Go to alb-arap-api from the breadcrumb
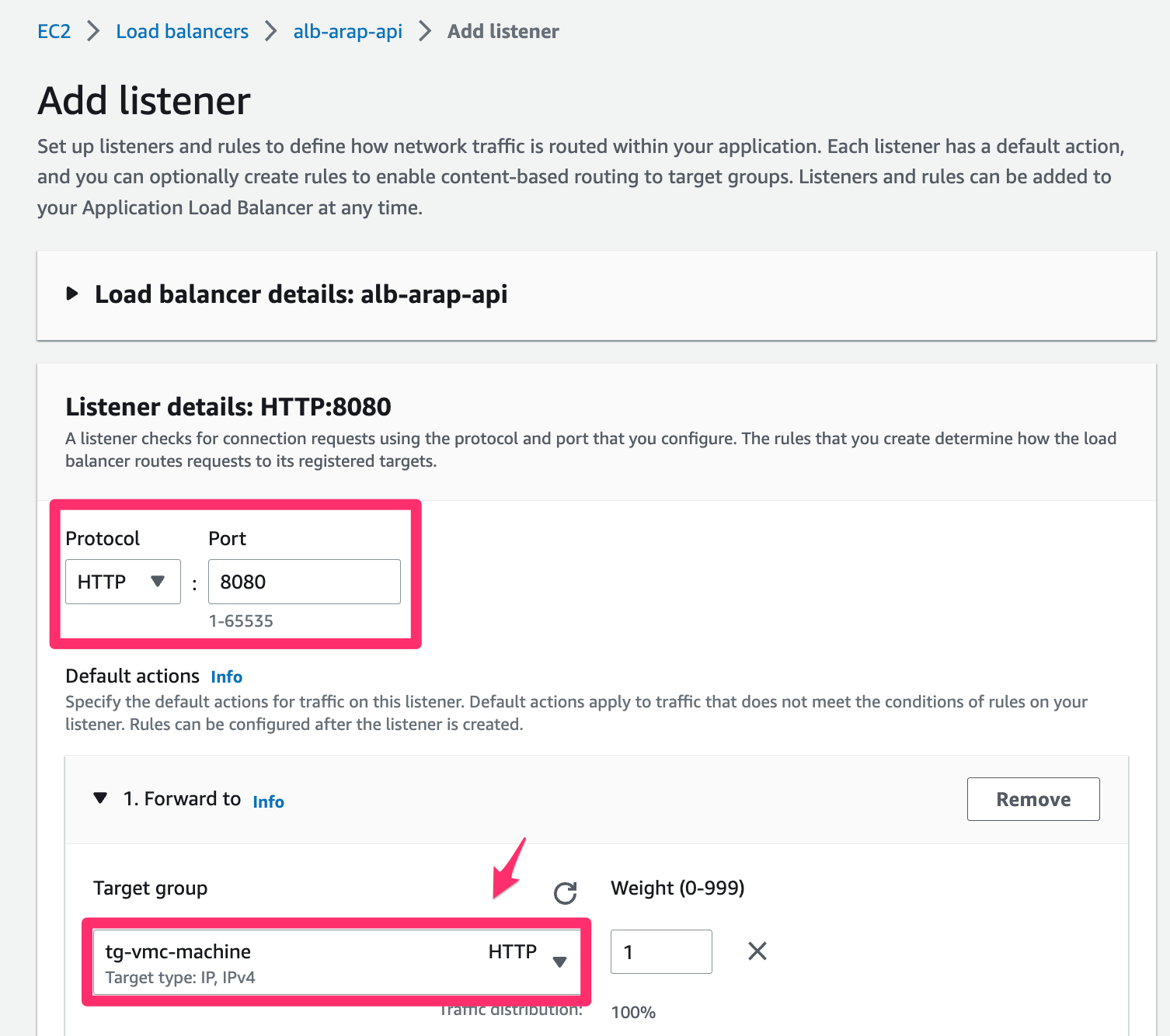 coord(347,31)
